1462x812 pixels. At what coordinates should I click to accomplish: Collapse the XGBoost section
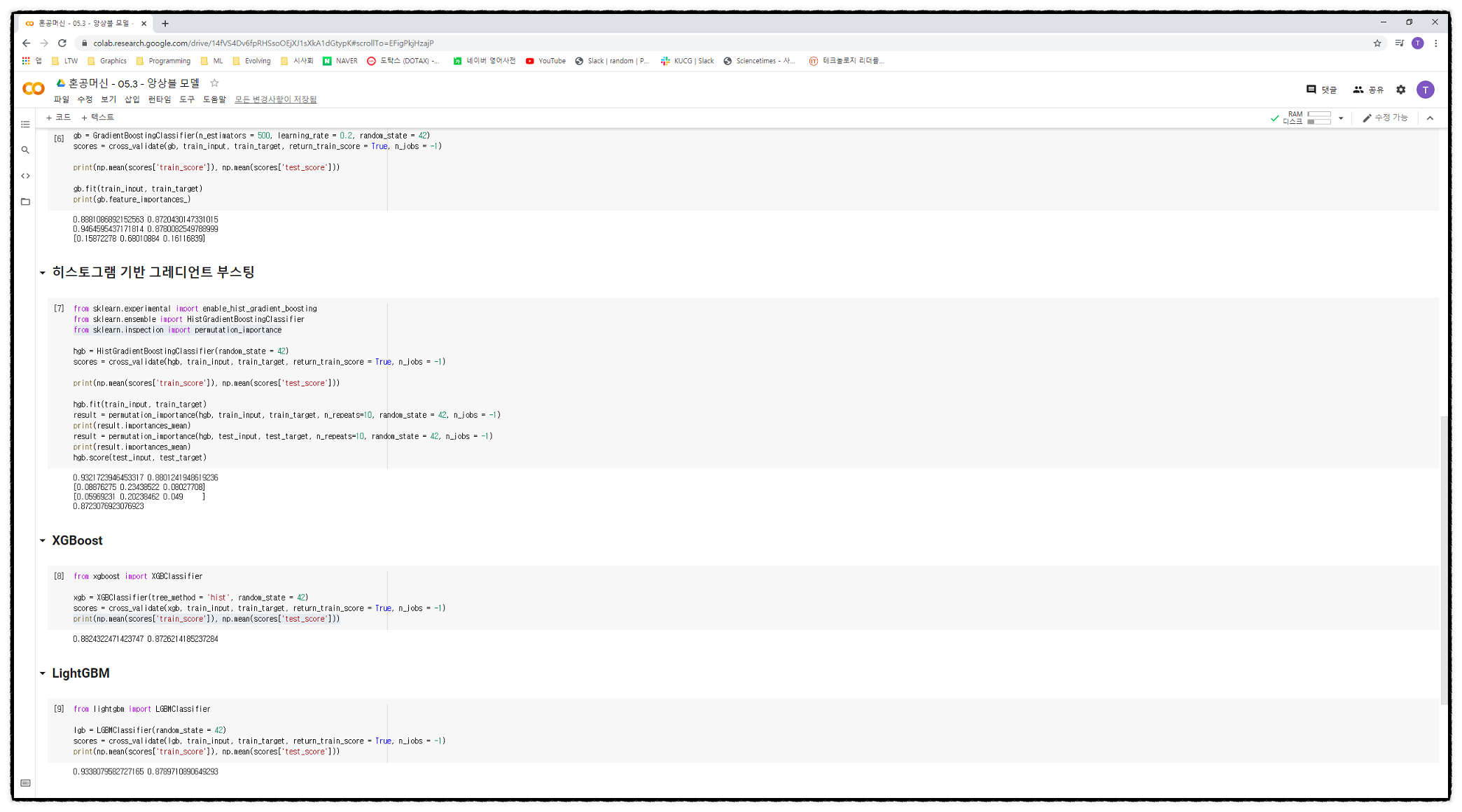[x=43, y=540]
